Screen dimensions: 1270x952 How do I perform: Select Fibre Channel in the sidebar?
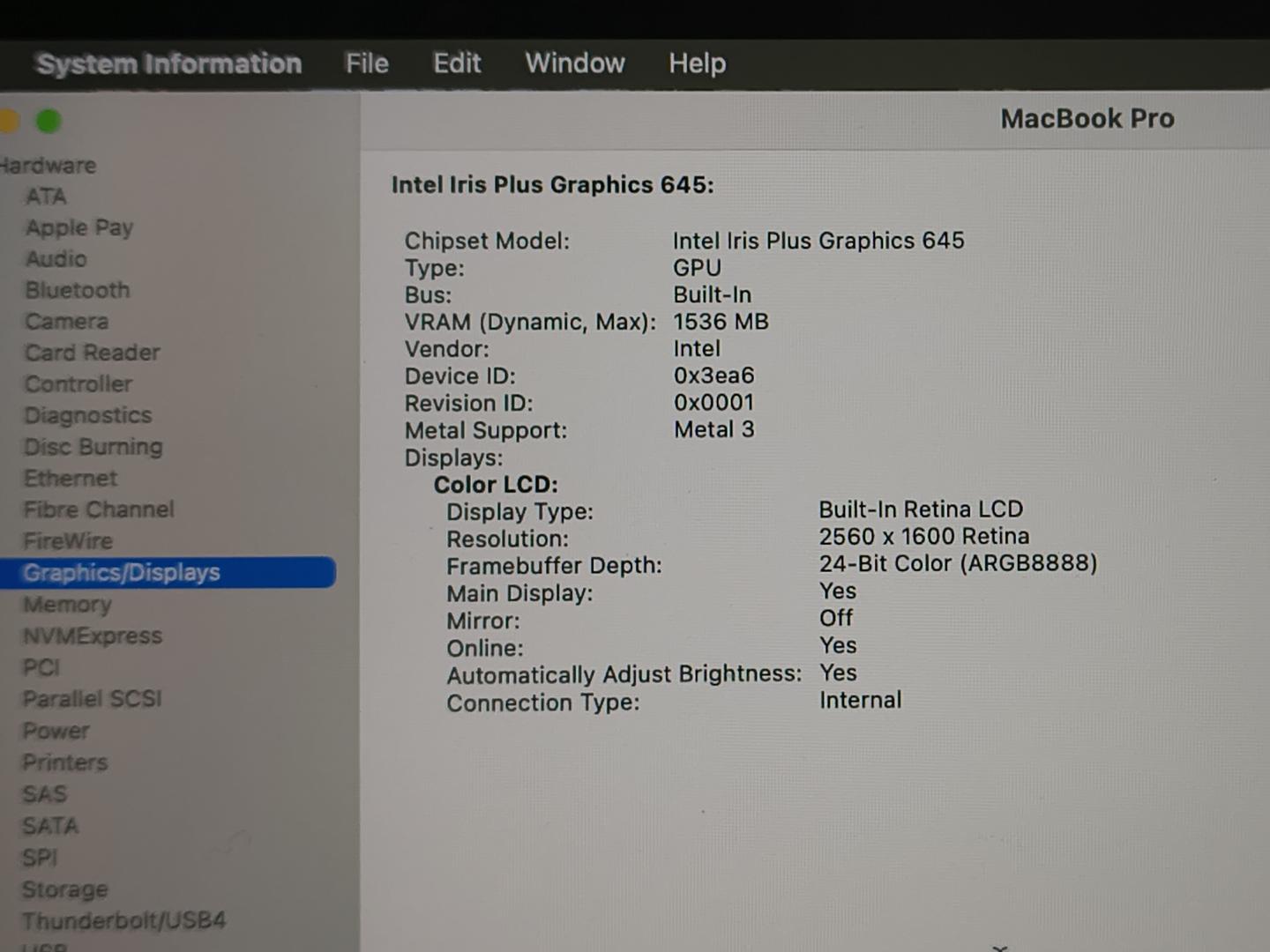coord(99,509)
